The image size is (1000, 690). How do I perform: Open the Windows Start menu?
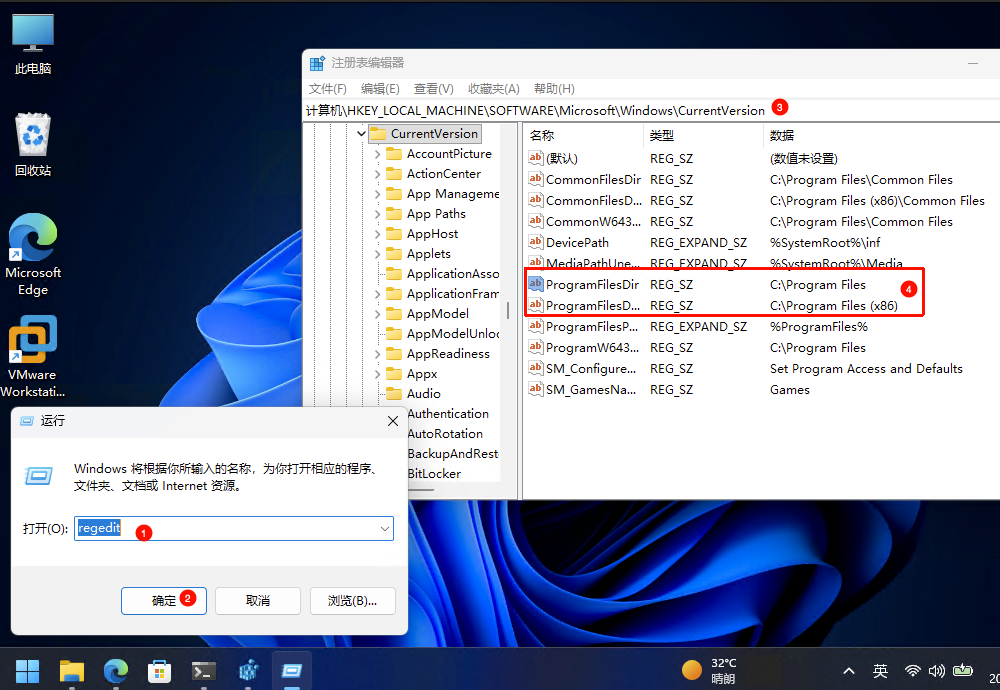27,671
